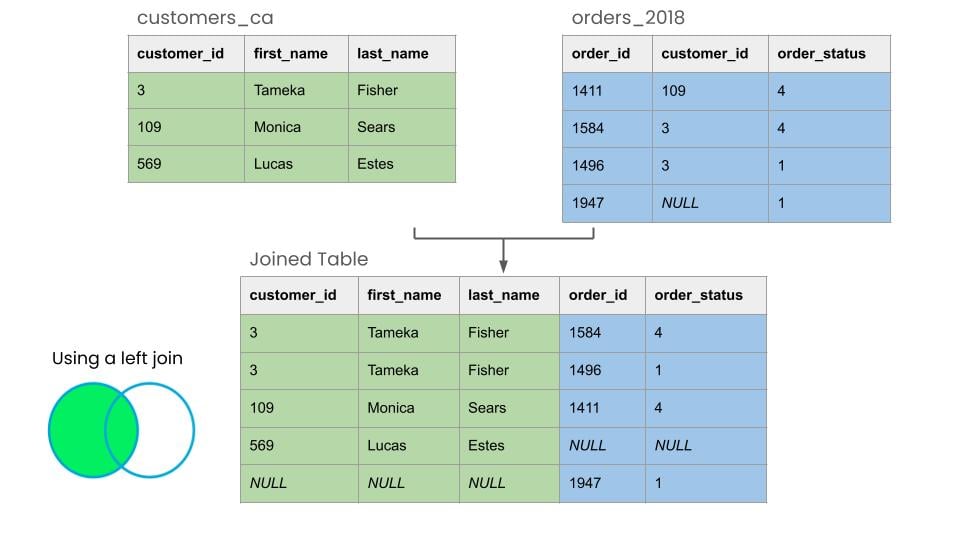Select the 569 cell in customers_ca
960x540 pixels.
[x=186, y=164]
